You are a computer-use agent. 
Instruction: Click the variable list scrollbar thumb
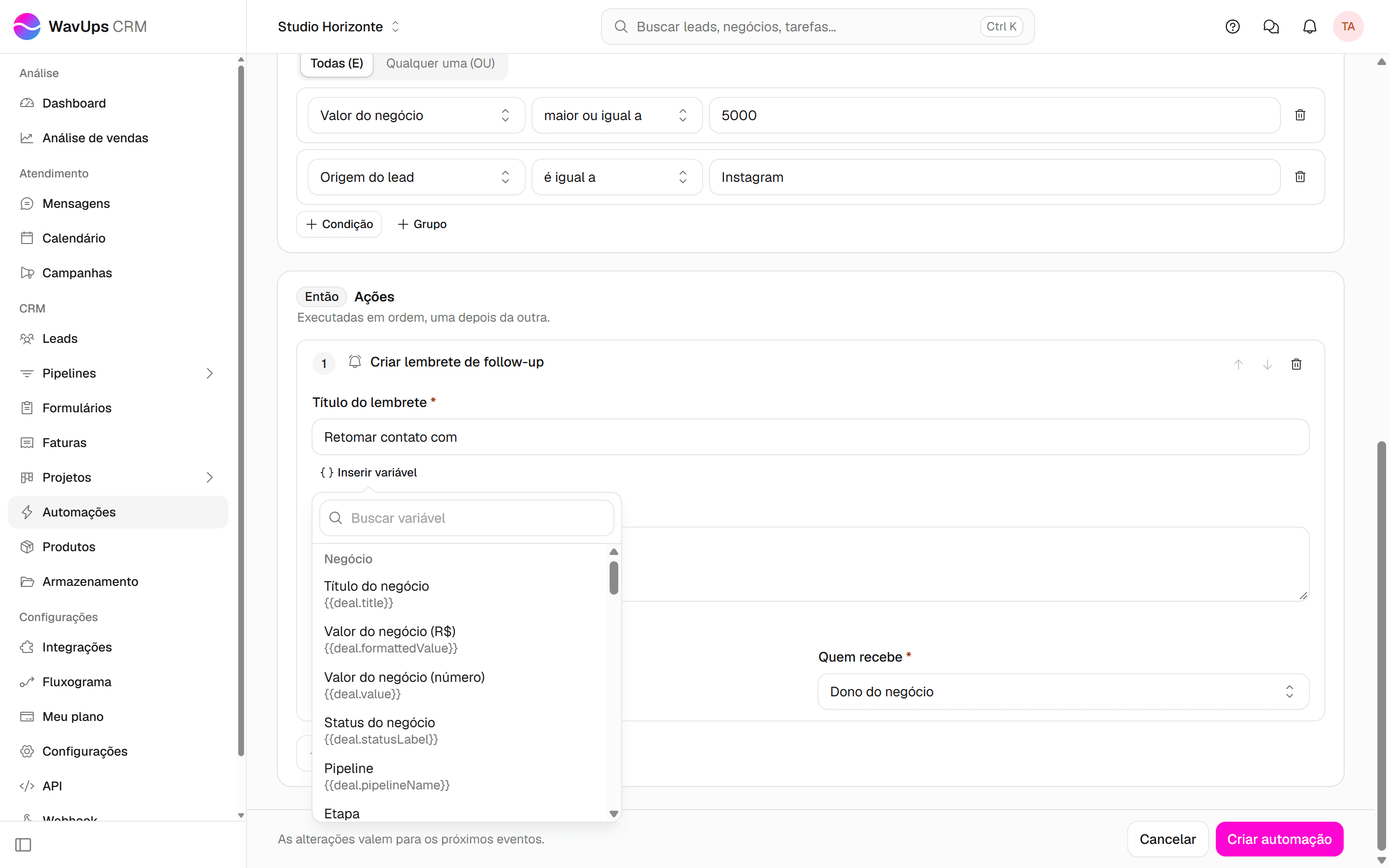coord(613,578)
